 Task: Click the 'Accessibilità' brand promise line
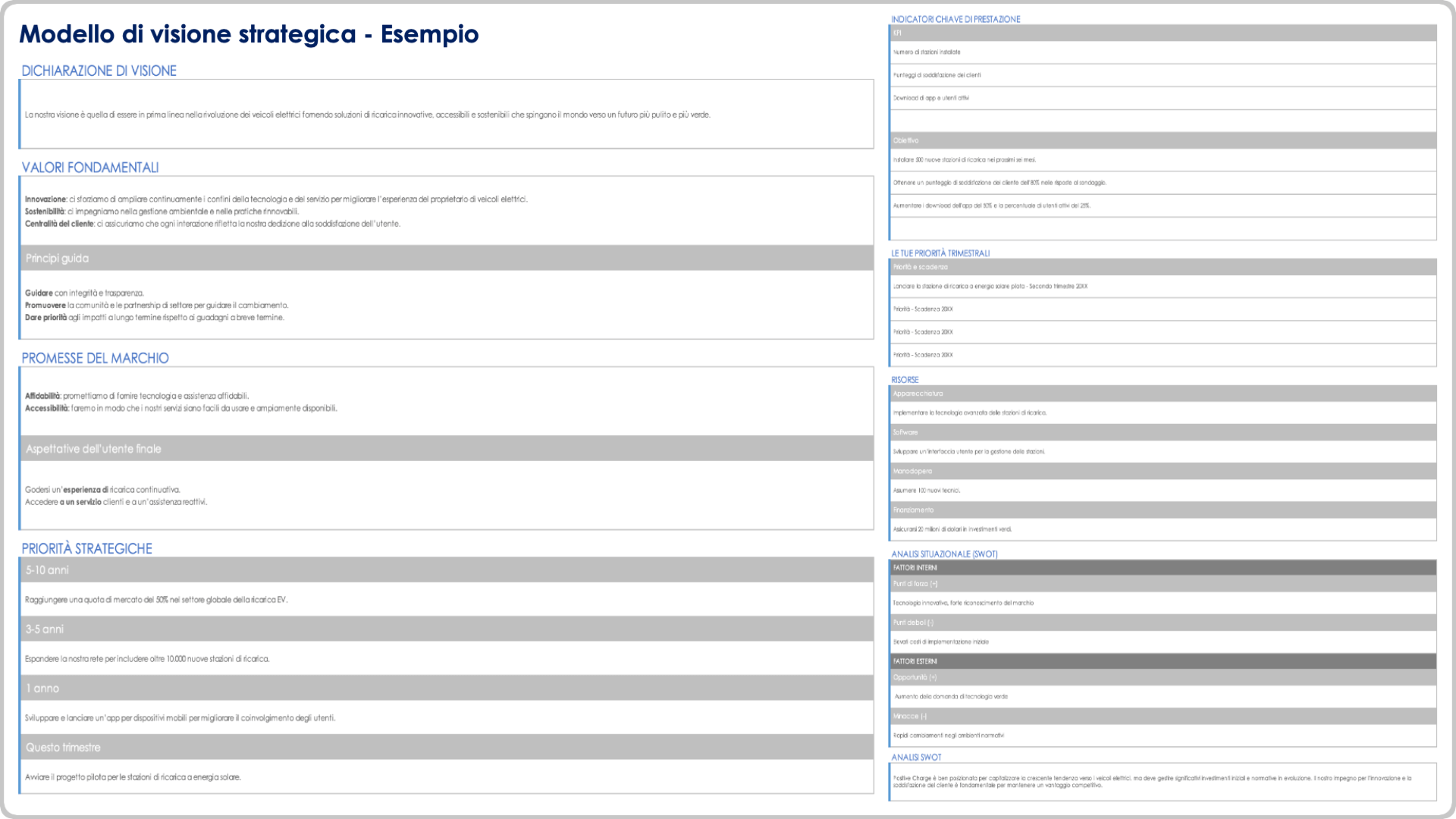tap(181, 408)
